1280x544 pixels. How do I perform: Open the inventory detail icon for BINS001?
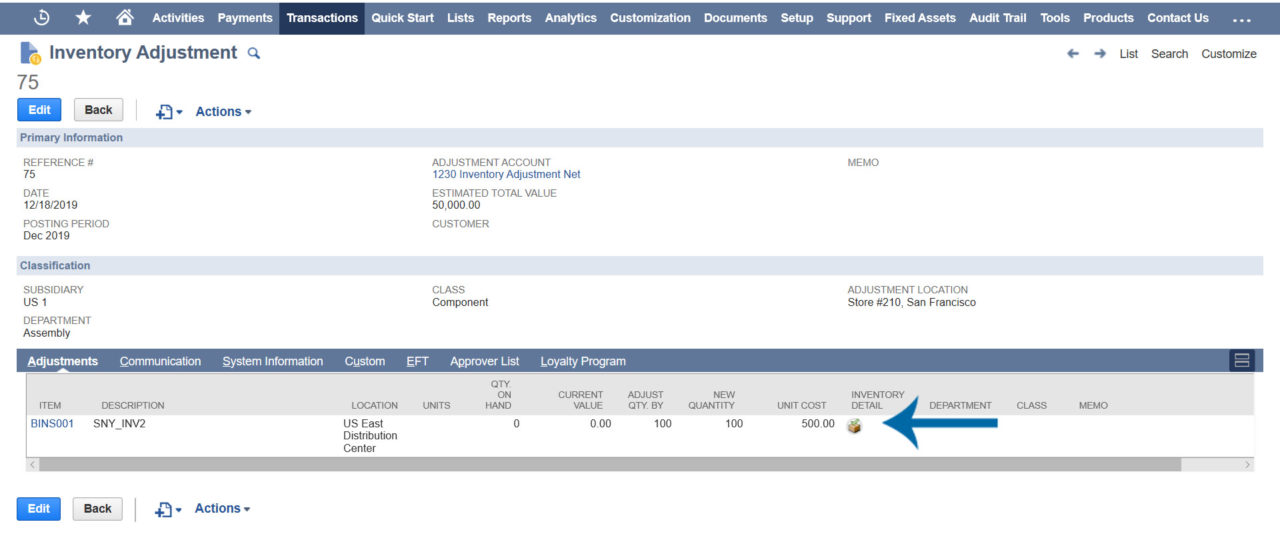pyautogui.click(x=854, y=425)
